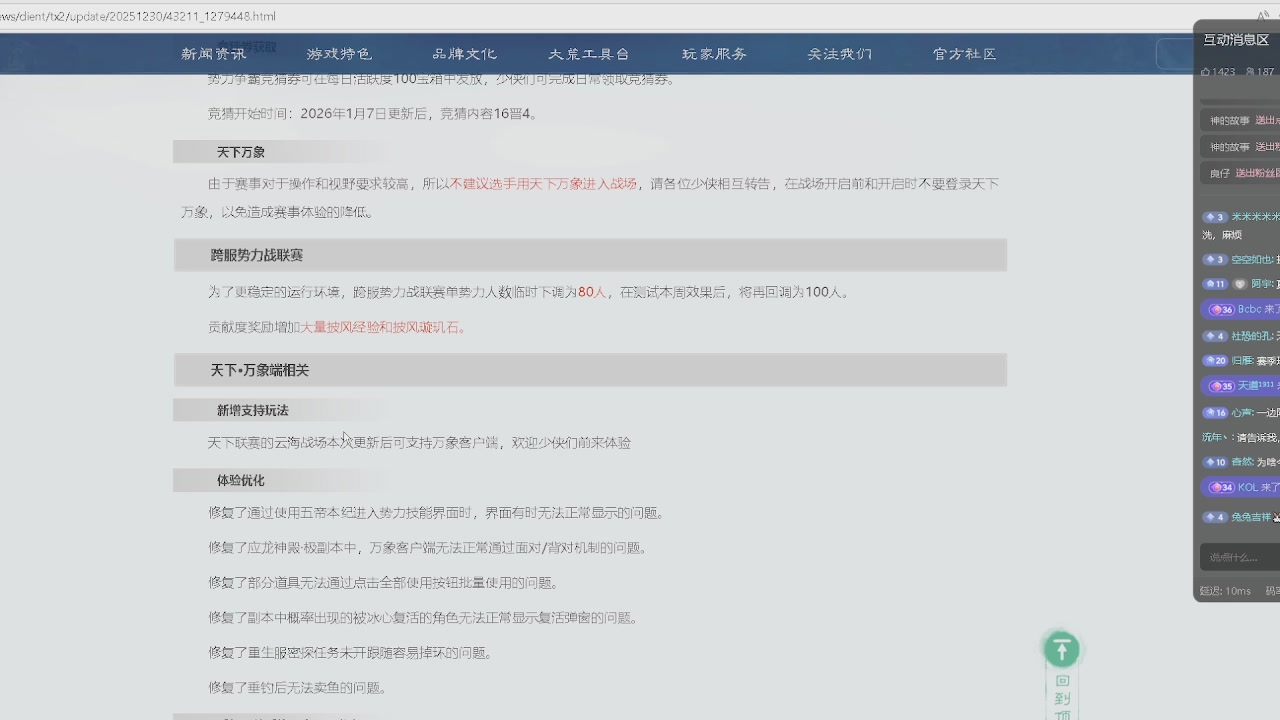This screenshot has width=1280, height=720.
Task: Click the 说点什么 chat input field
Action: coord(1235,555)
